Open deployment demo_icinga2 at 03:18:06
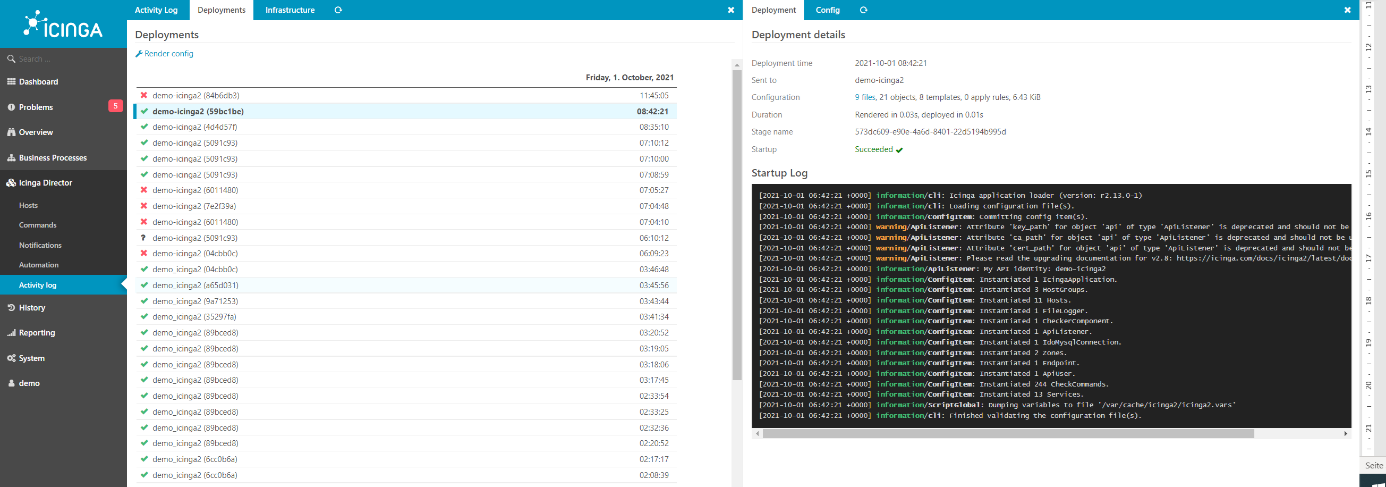1386x487 pixels. (x=404, y=364)
